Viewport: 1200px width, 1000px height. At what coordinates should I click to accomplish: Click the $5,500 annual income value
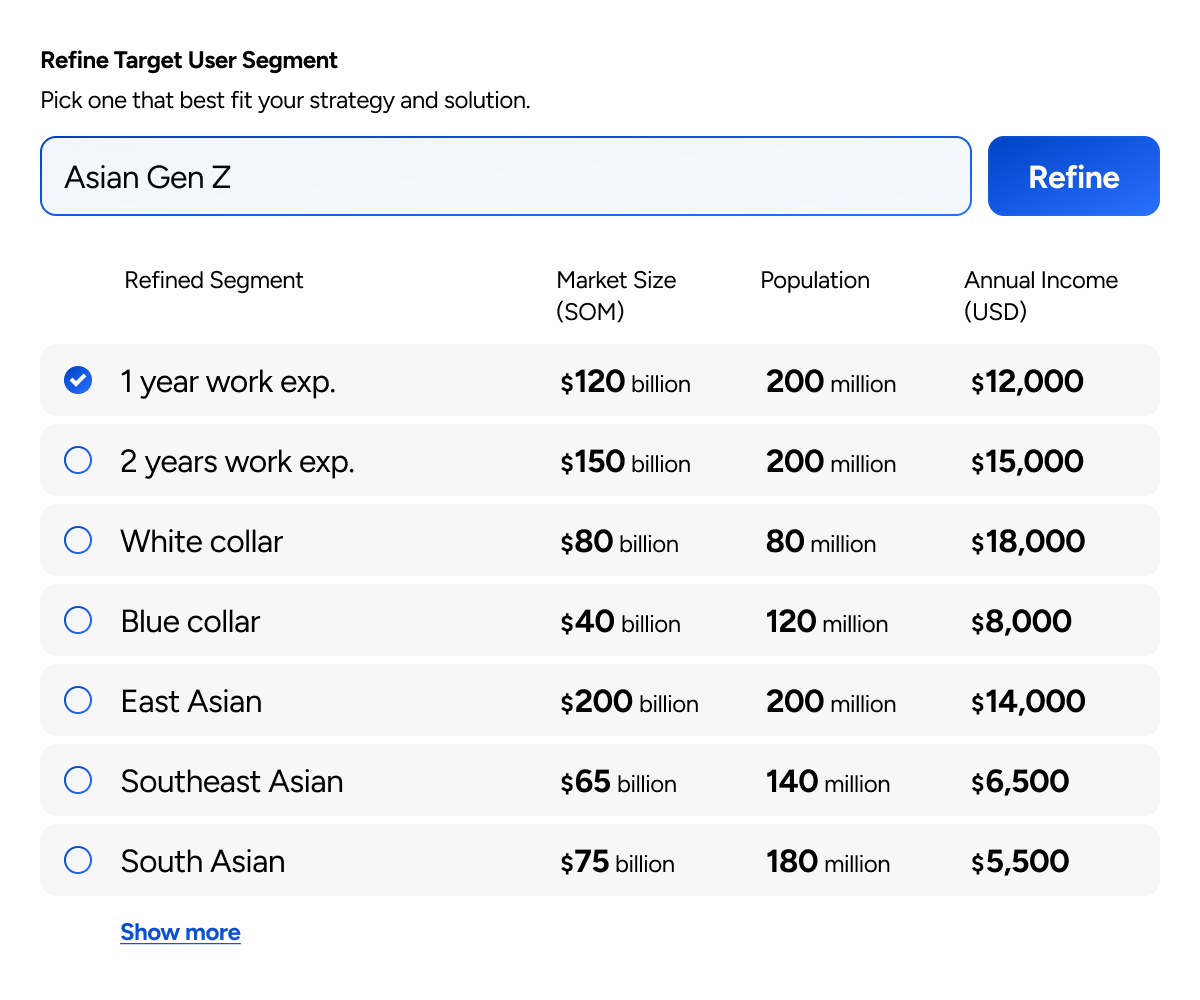tap(1020, 862)
